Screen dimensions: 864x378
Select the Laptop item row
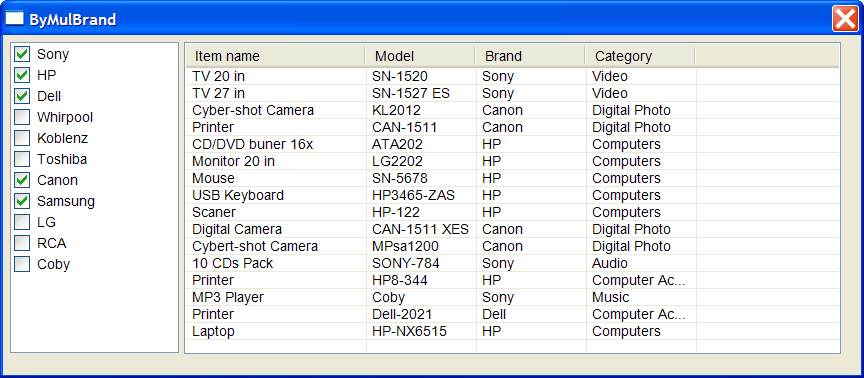tap(512, 332)
